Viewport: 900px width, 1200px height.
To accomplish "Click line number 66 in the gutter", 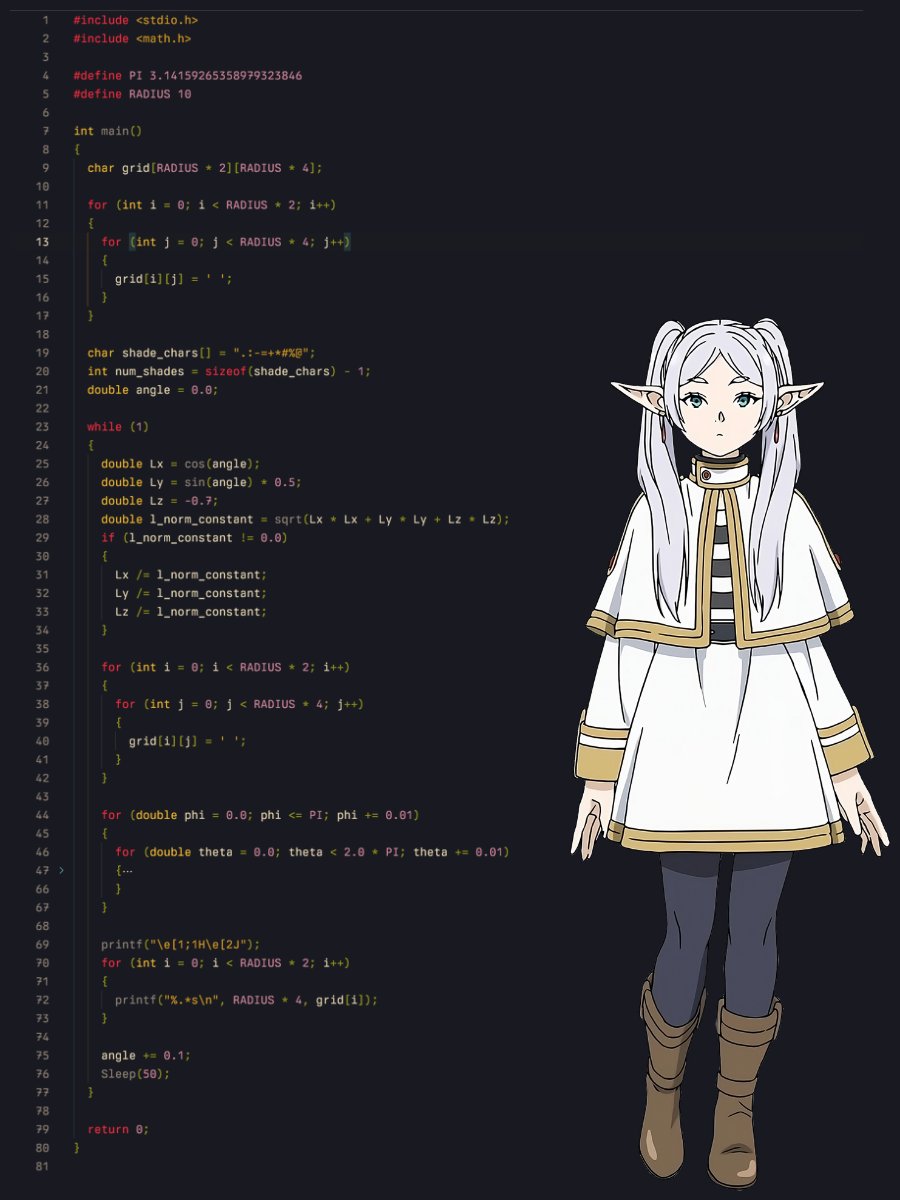I will pyautogui.click(x=42, y=889).
